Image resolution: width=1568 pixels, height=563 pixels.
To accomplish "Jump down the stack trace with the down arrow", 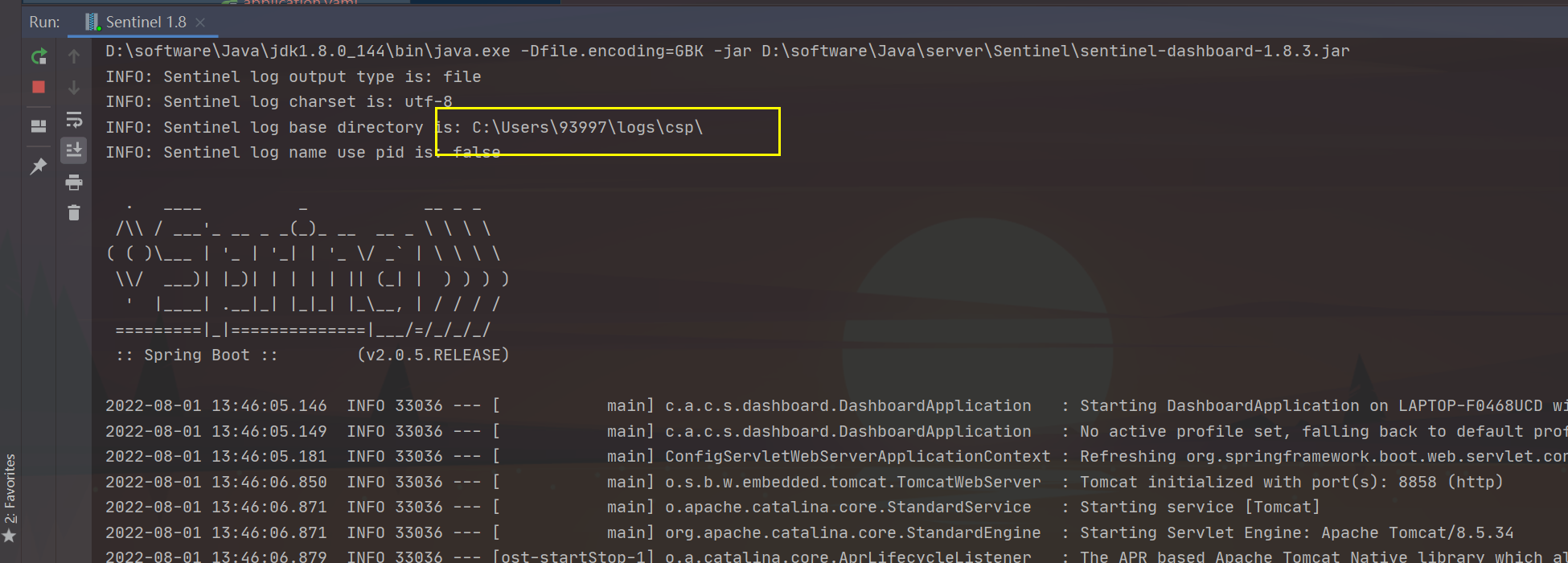I will click(x=74, y=87).
